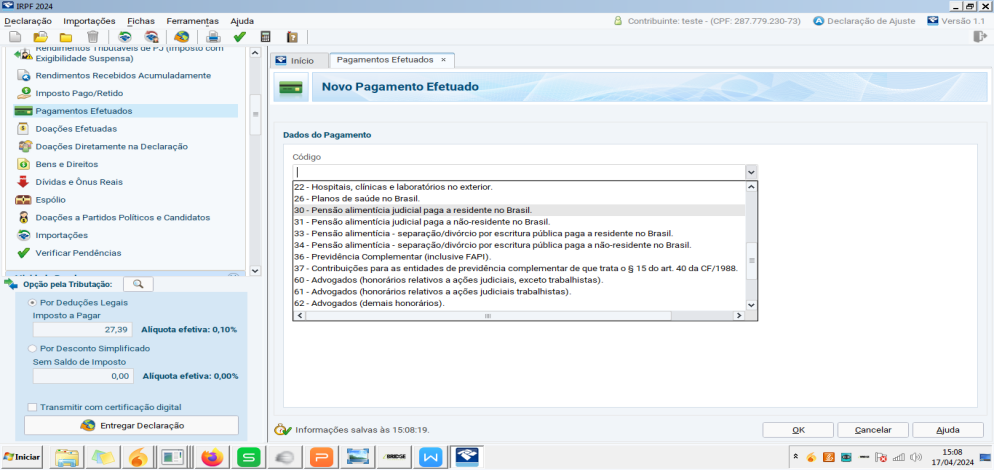
Task: Select 36 Previdência Complementar option
Action: pyautogui.click(x=371, y=257)
